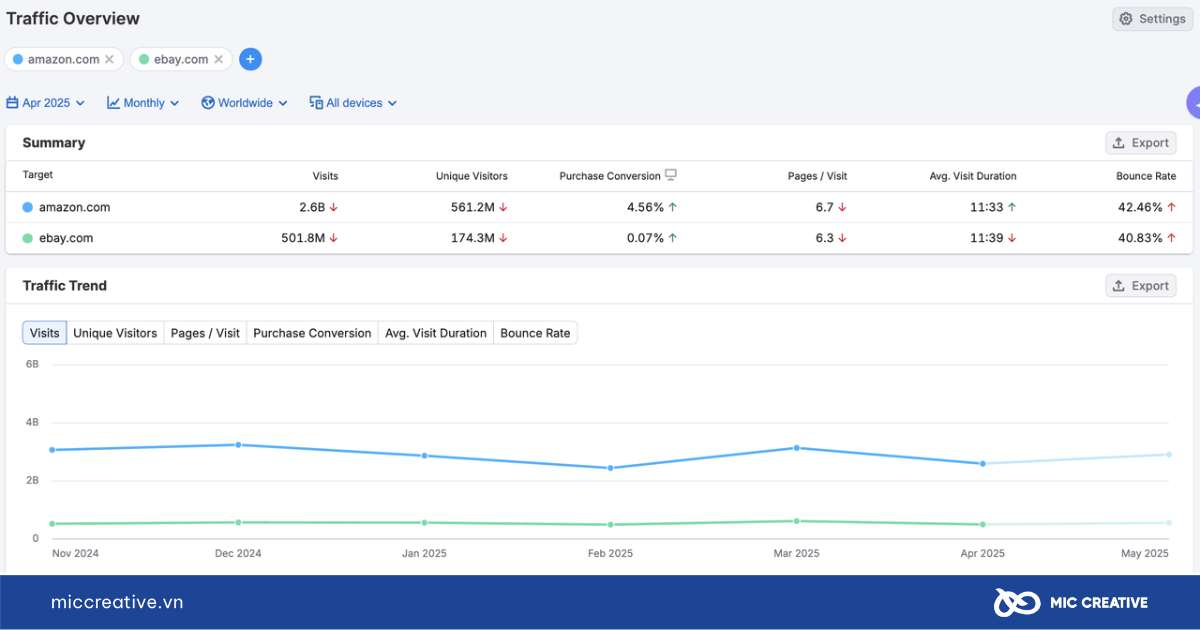Viewport: 1200px width, 630px height.
Task: Click ebay.com unique visitors value 174.3M
Action: click(473, 239)
